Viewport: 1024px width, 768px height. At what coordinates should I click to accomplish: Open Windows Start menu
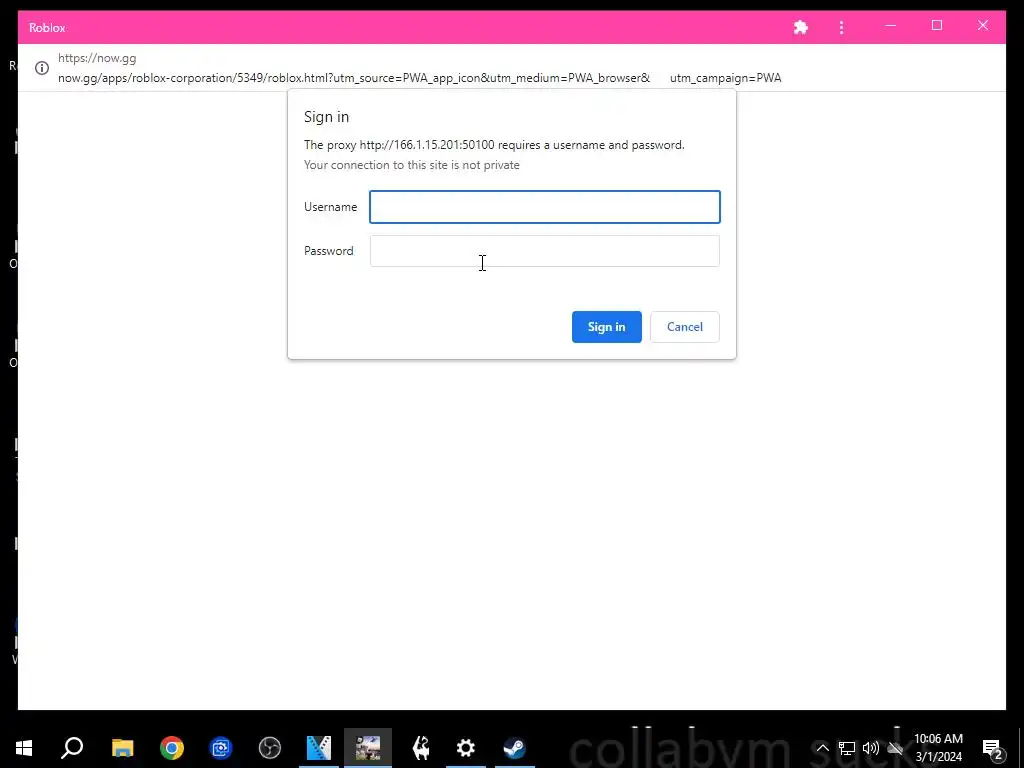tap(24, 748)
